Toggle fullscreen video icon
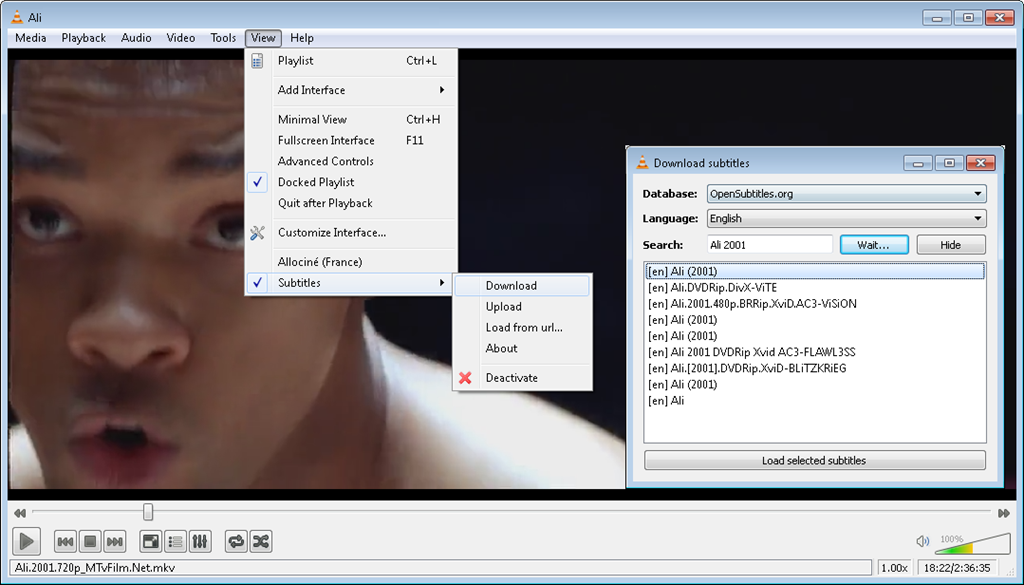 pos(151,541)
